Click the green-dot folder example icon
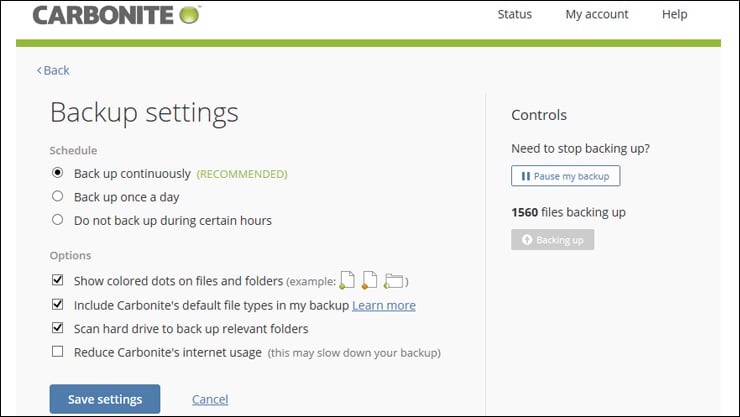 click(x=394, y=281)
